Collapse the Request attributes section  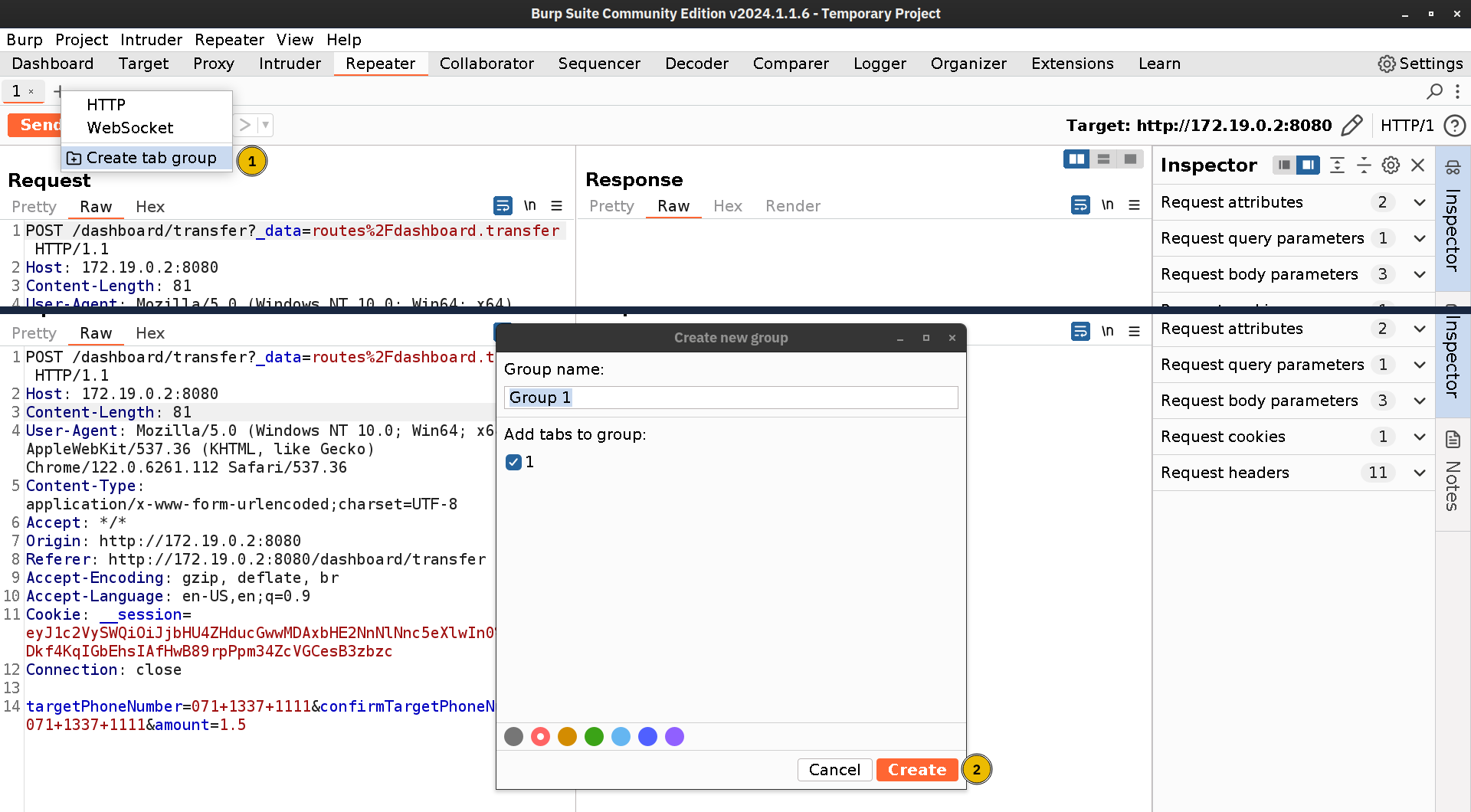[1419, 202]
